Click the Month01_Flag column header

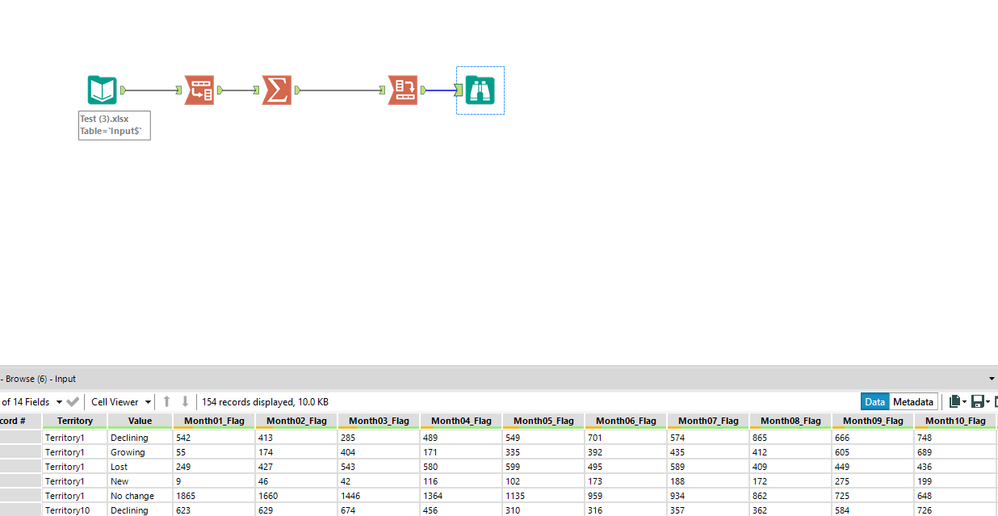(x=214, y=421)
